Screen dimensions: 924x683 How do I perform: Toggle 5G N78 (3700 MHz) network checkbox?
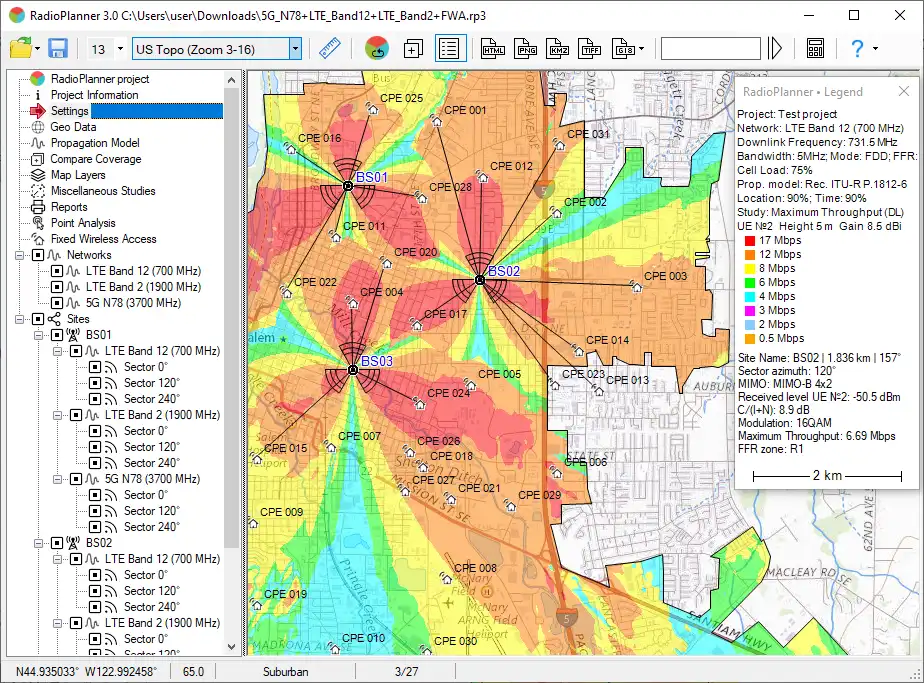click(57, 303)
